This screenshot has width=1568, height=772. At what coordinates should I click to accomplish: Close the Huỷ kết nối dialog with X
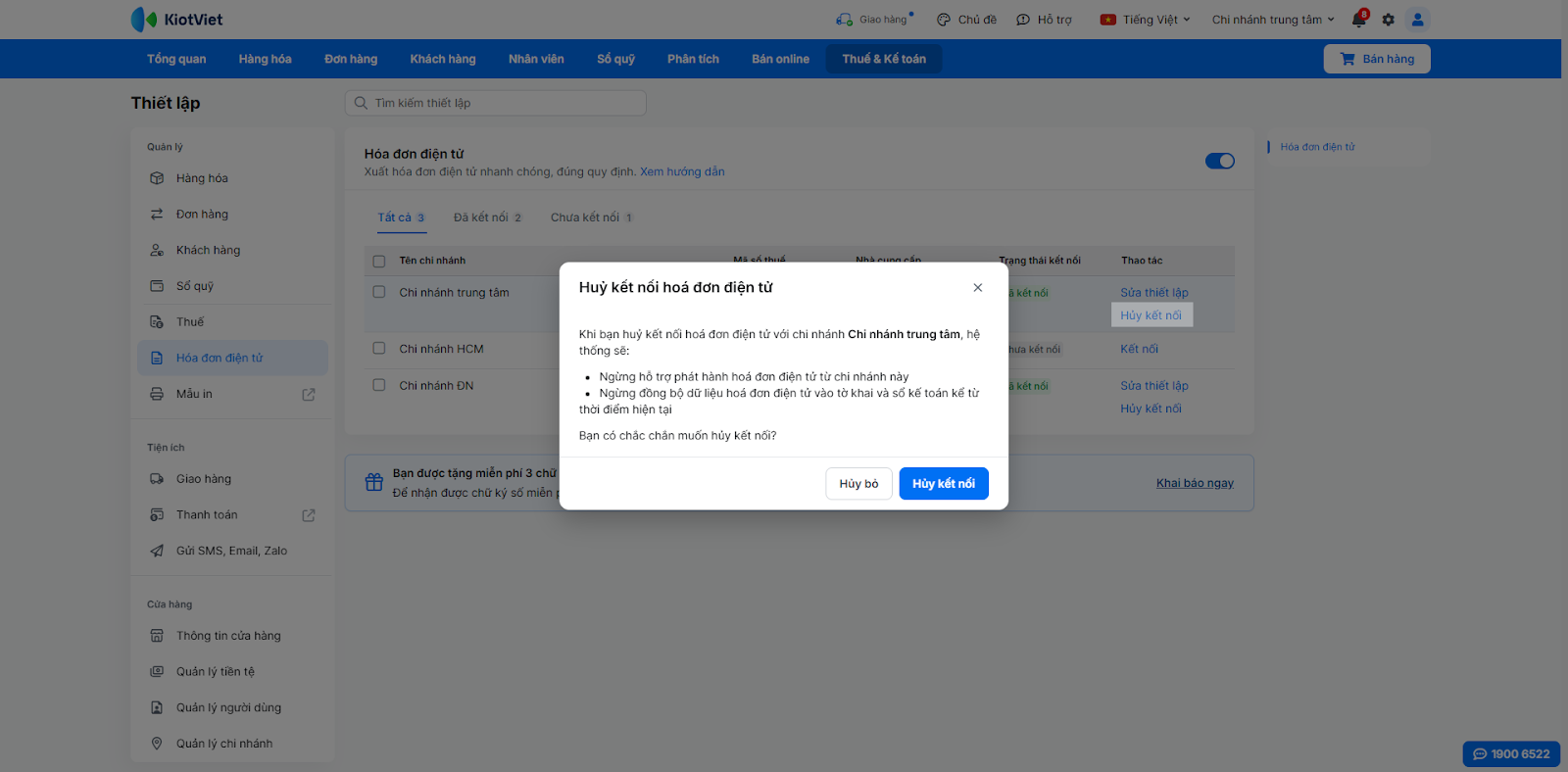(978, 288)
